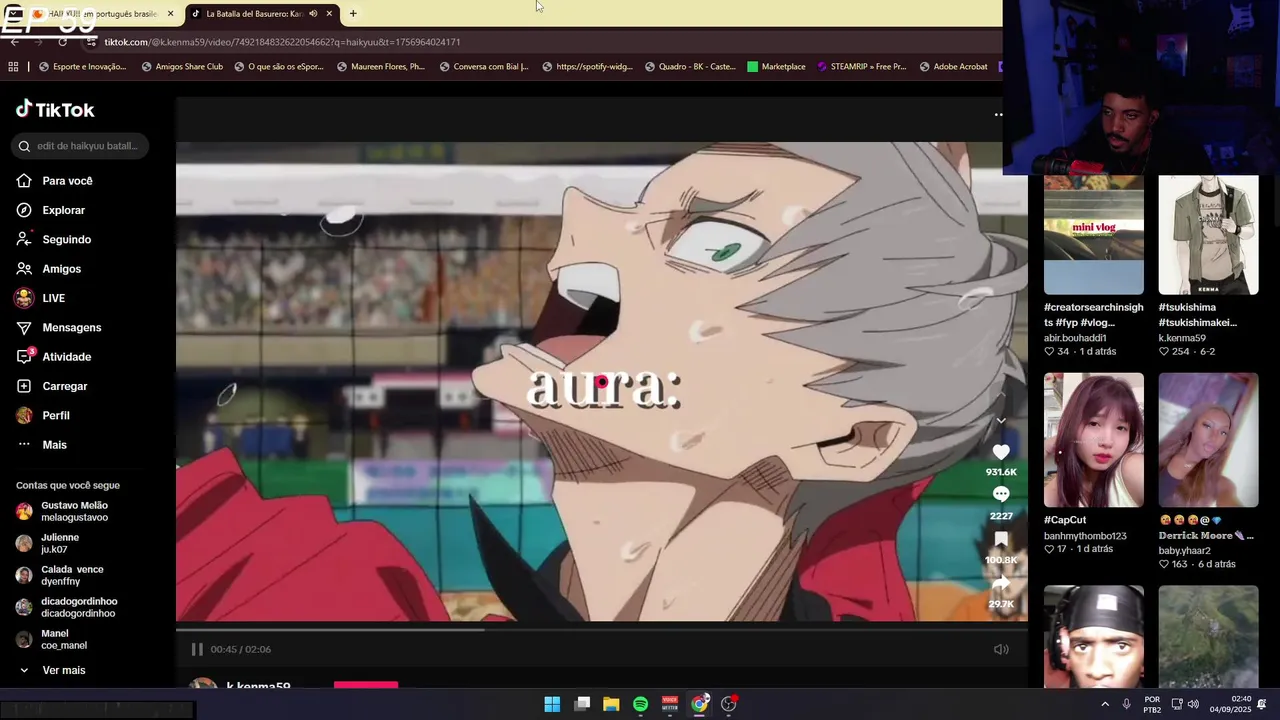Open Marketplace bookmark
The image size is (1280, 720).
(776, 67)
